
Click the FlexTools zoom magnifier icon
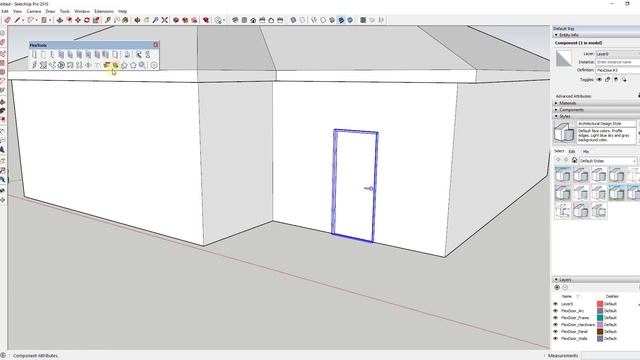coord(142,65)
